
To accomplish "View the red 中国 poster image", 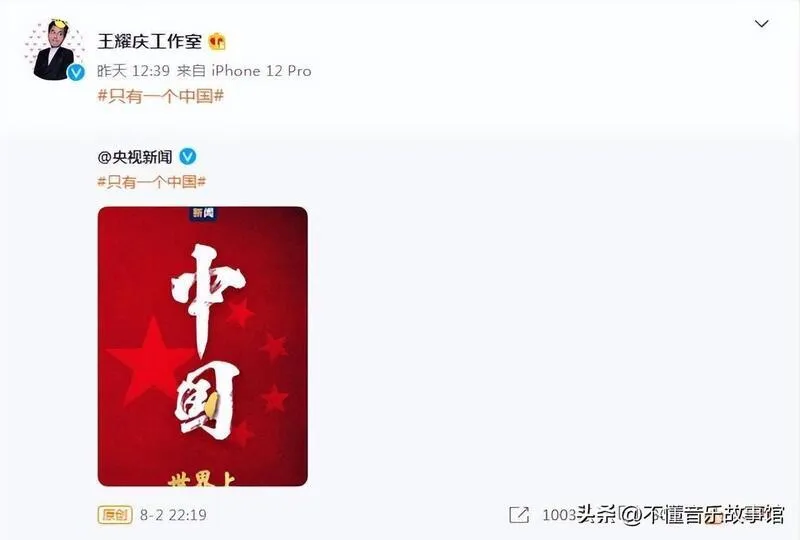I will point(203,346).
